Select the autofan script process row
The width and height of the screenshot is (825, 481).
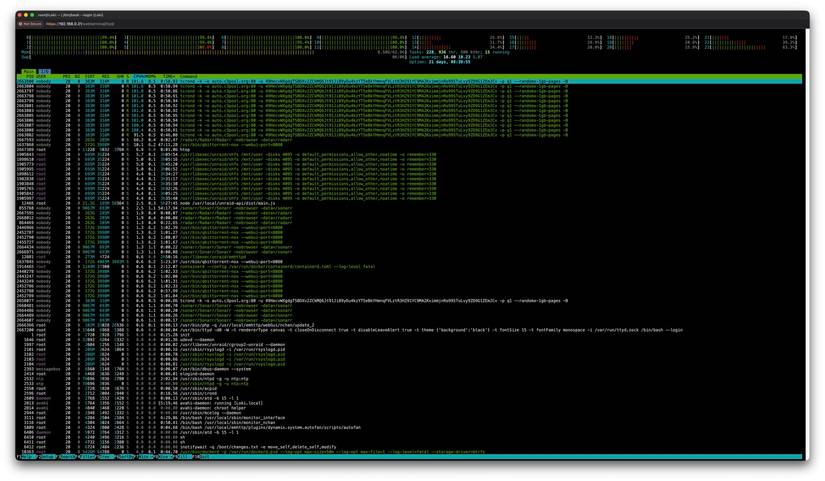point(408,427)
